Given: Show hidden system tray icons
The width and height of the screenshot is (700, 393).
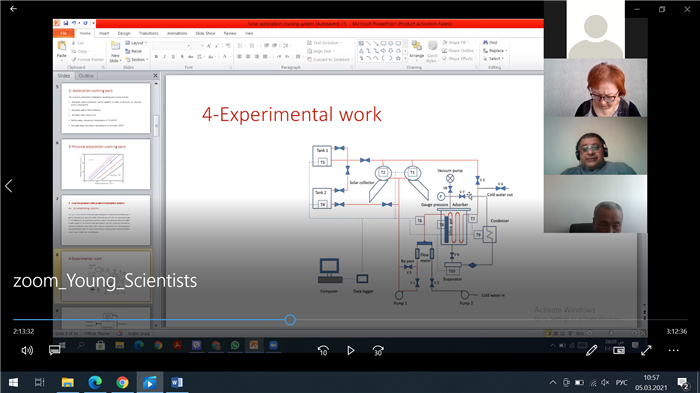Looking at the screenshot, I should coord(553,382).
